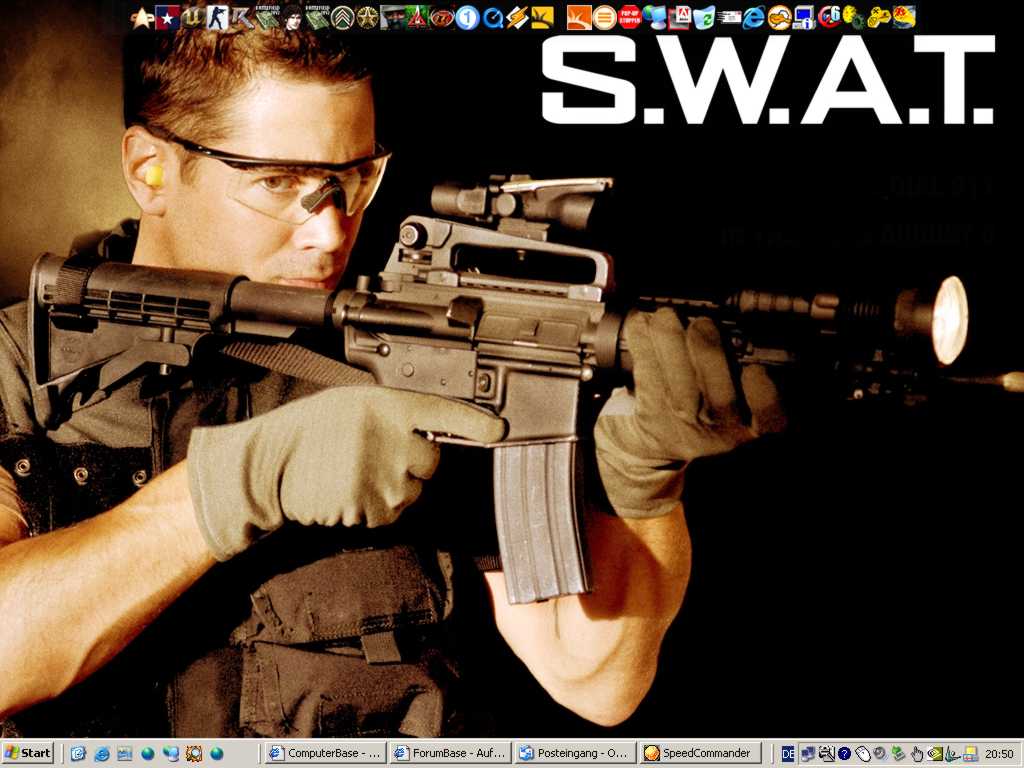The height and width of the screenshot is (768, 1024).
Task: Open the Recycle Bin shortcut
Action: click(704, 18)
